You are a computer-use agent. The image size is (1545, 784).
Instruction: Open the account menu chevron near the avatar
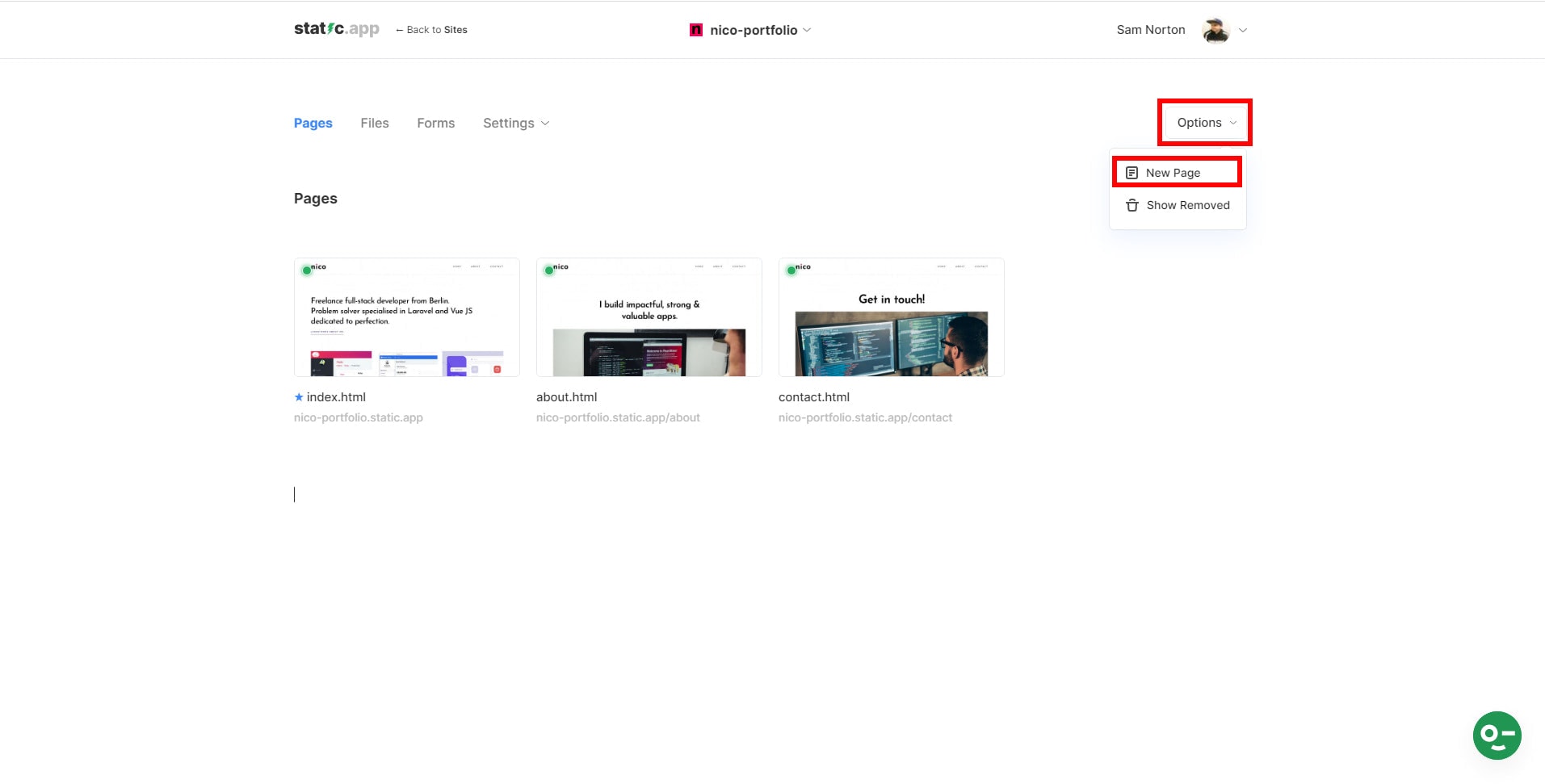(1242, 30)
